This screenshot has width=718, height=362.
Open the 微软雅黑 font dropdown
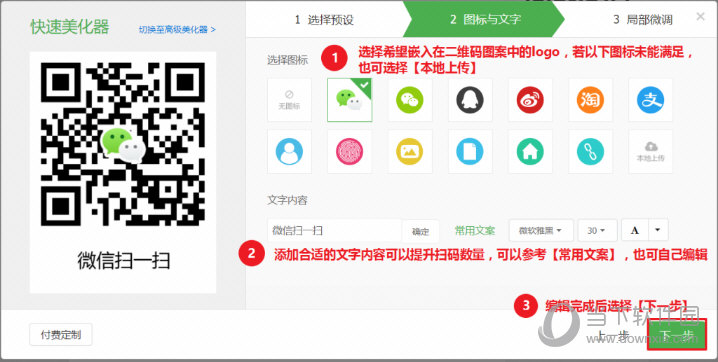pos(541,230)
